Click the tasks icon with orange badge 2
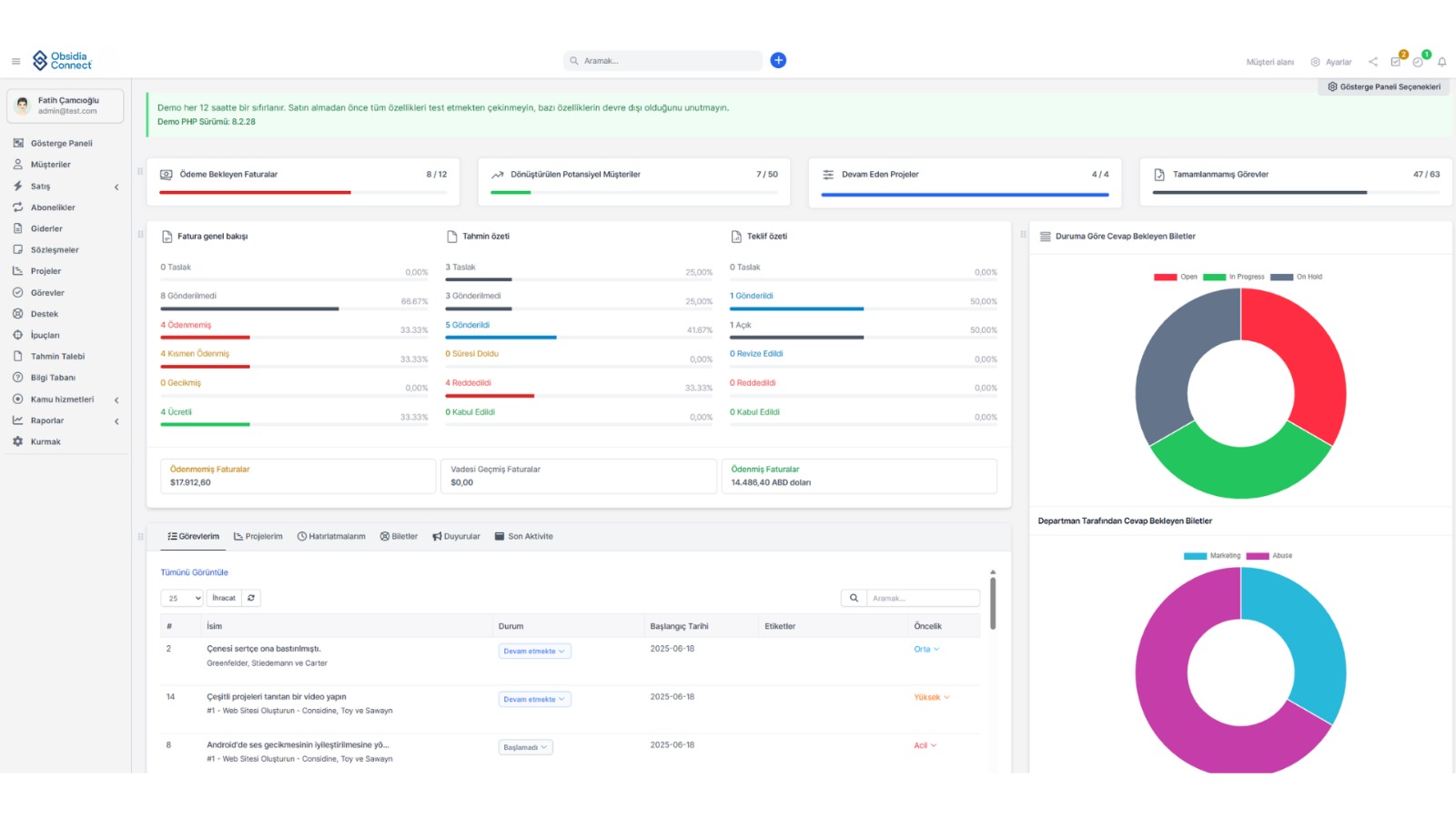Image resolution: width=1456 pixels, height=819 pixels. click(1396, 62)
